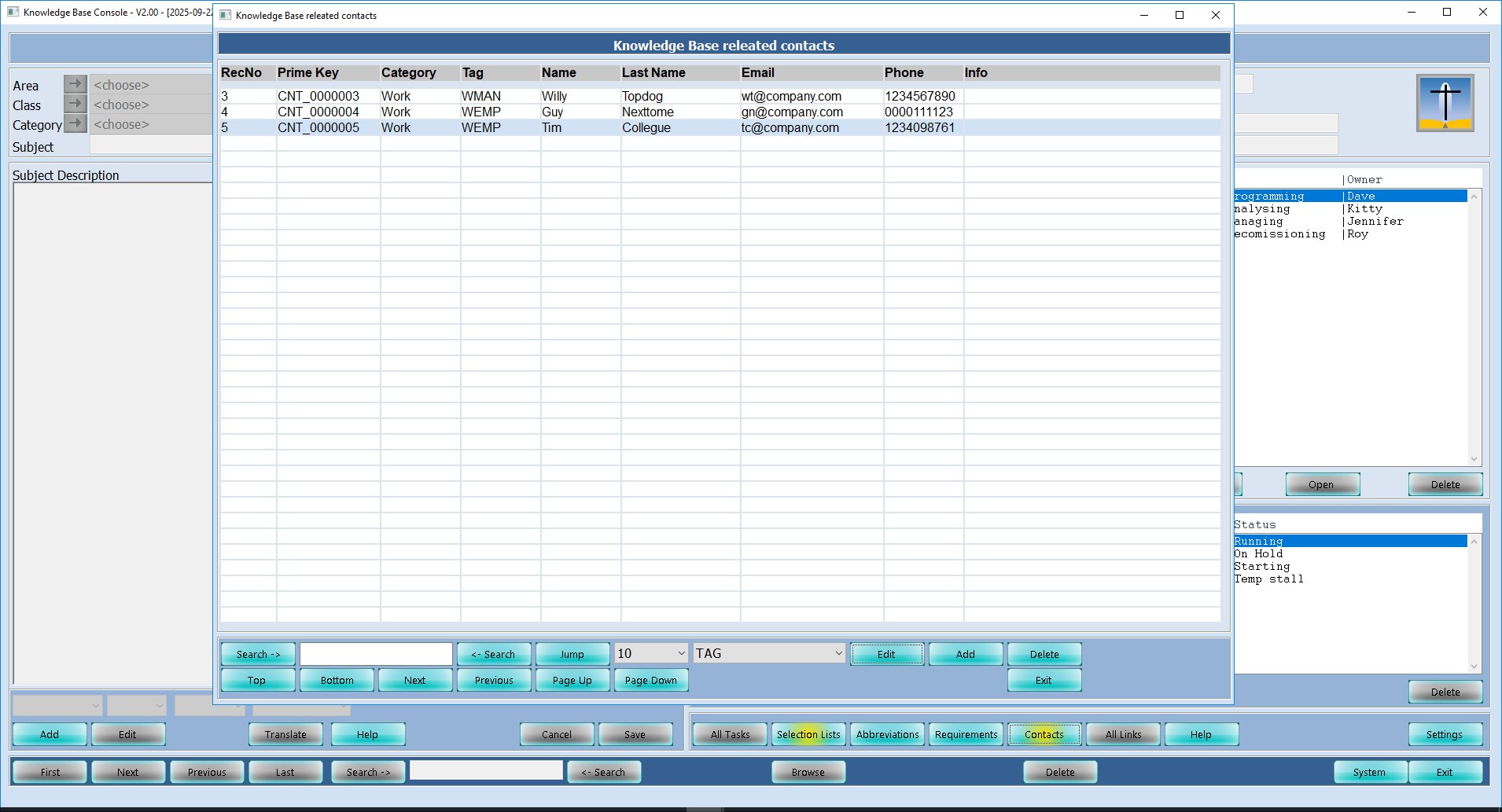Image resolution: width=1502 pixels, height=812 pixels.
Task: Click the Category arrow selector icon
Action: tap(75, 123)
